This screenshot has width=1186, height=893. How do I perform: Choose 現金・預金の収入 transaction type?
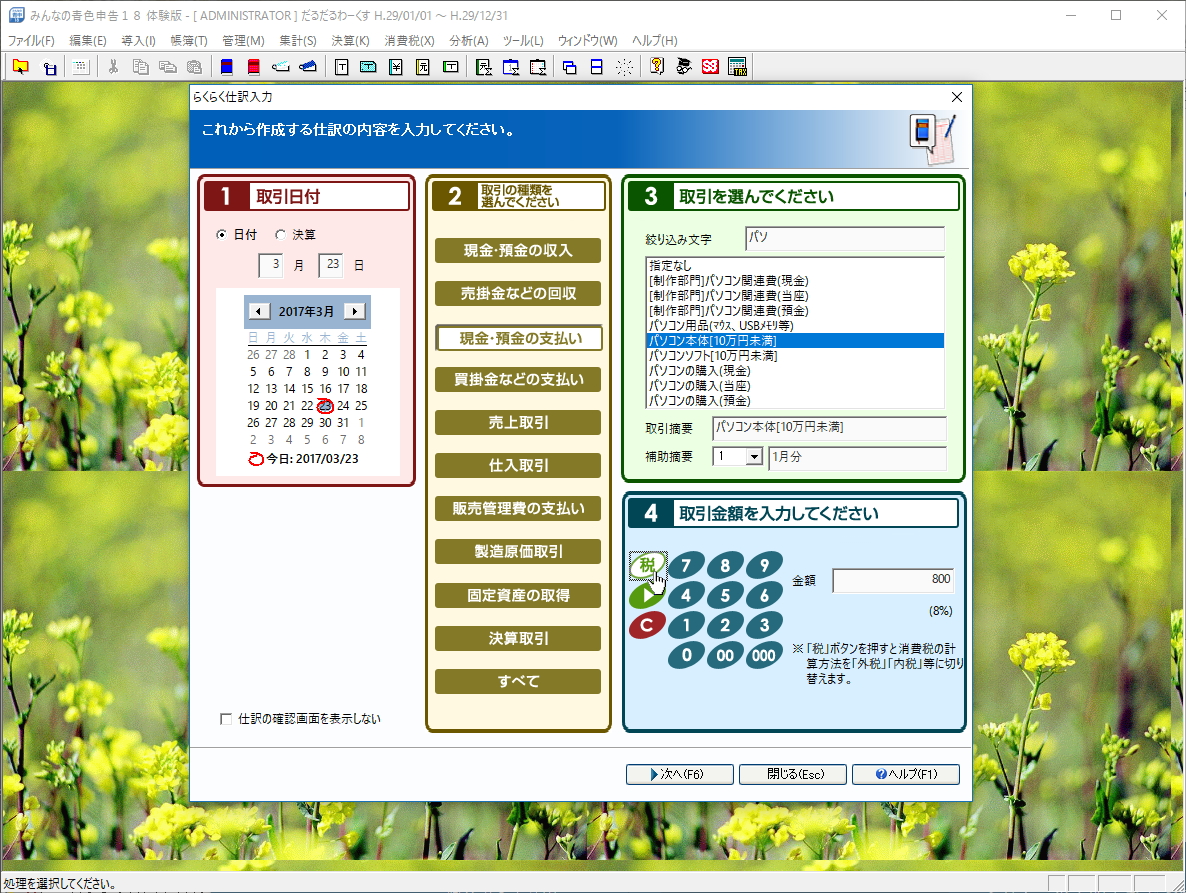pyautogui.click(x=518, y=250)
